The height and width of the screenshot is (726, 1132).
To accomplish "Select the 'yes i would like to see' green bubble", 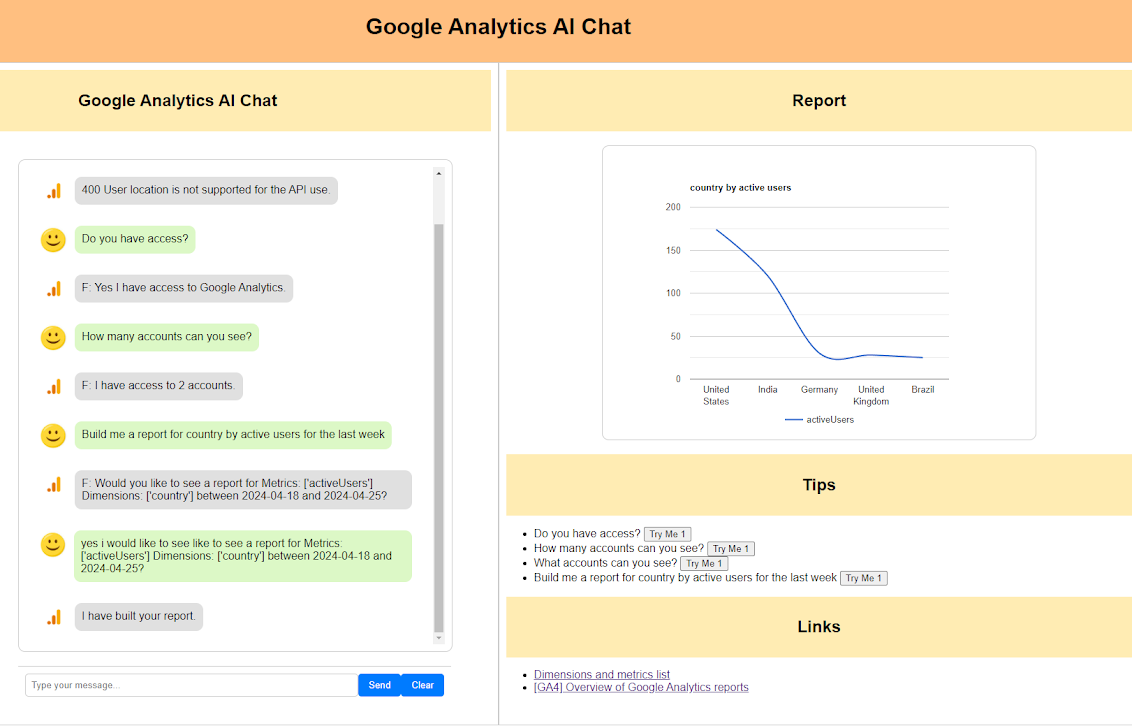I will tap(243, 556).
